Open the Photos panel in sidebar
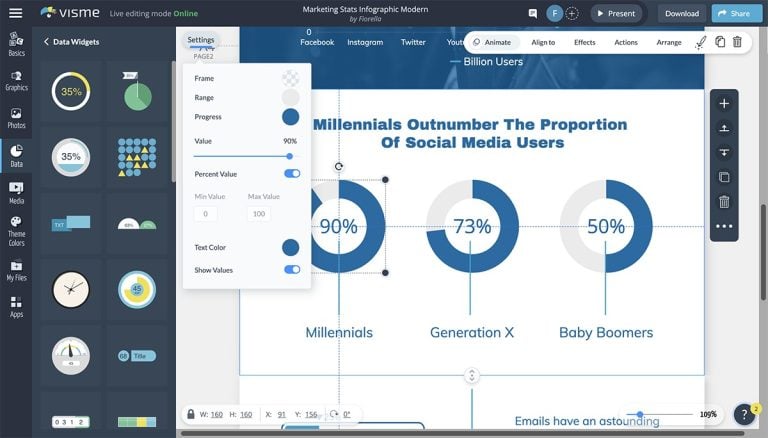 16,117
